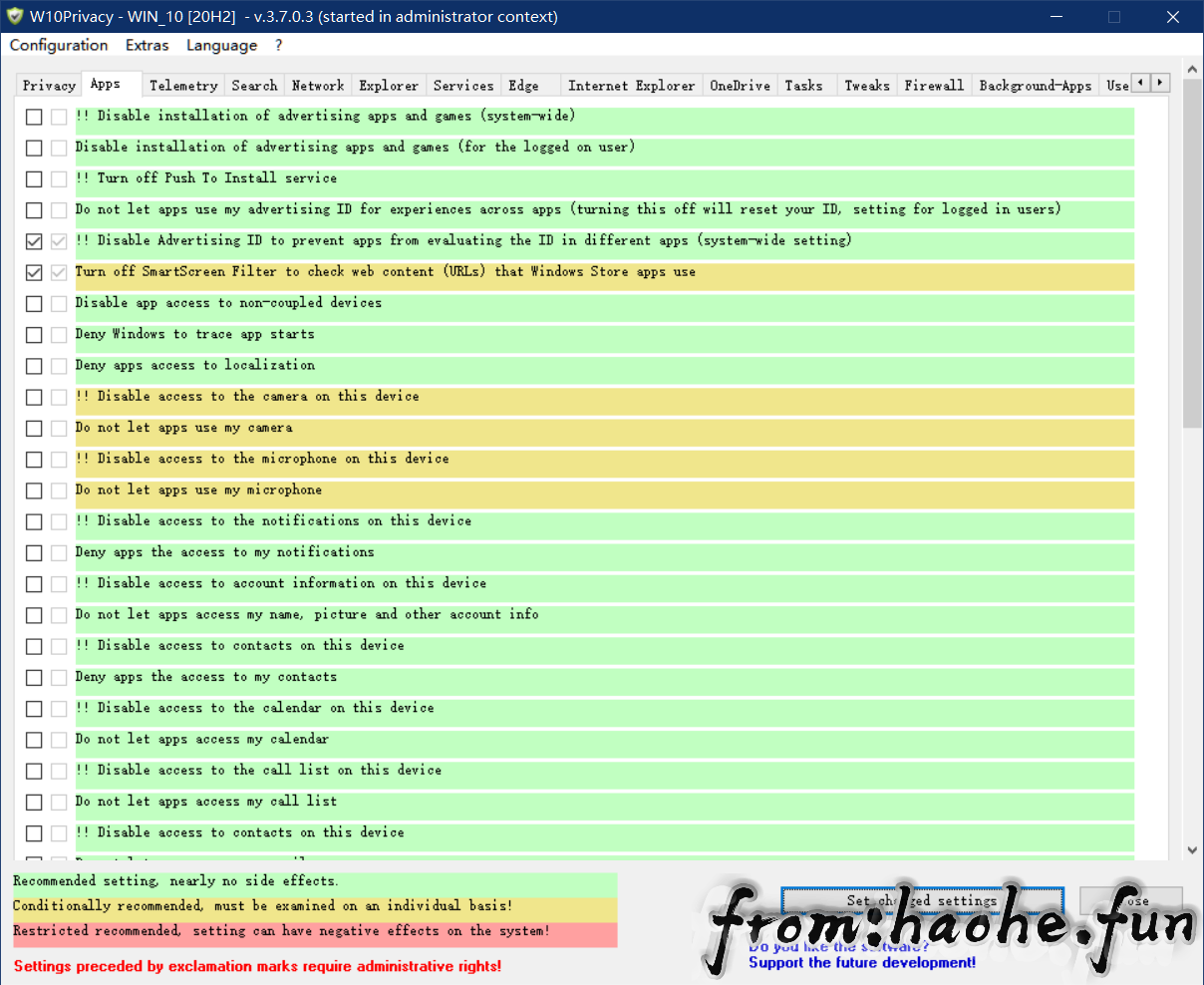Click text '!! Disable access to the calendar on this device'
Image resolution: width=1204 pixels, height=985 pixels.
pos(255,709)
